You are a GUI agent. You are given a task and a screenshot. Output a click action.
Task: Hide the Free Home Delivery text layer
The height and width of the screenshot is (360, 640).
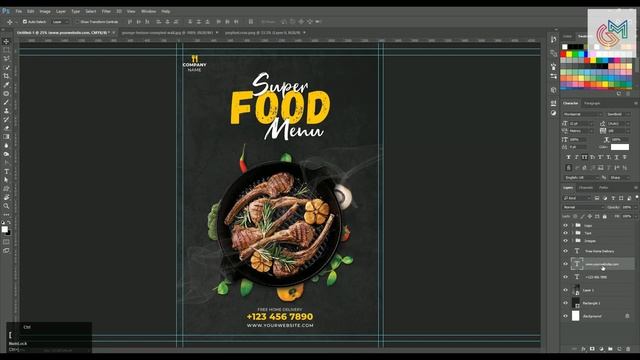[565, 251]
